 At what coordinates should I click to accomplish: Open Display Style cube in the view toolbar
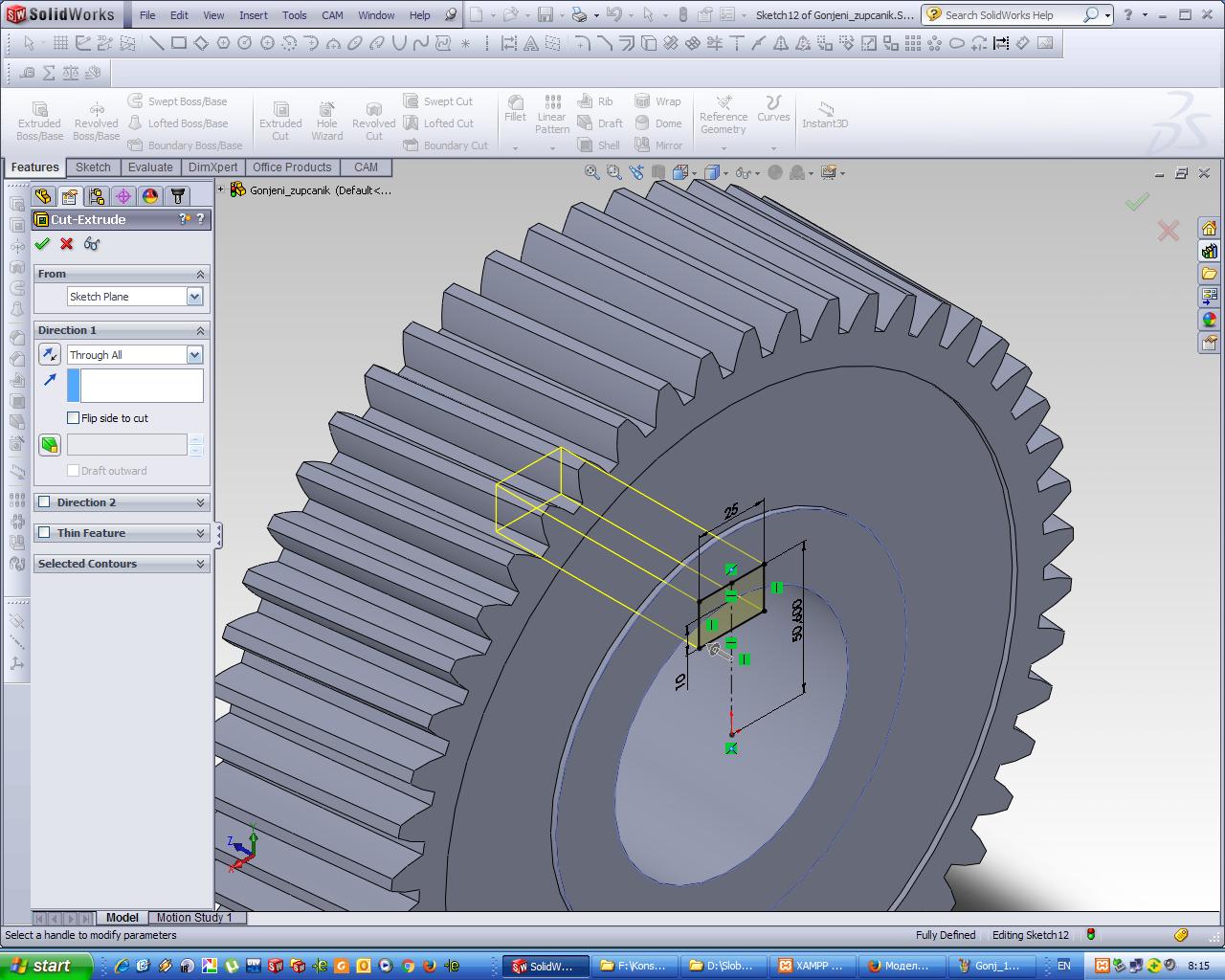coord(713,173)
